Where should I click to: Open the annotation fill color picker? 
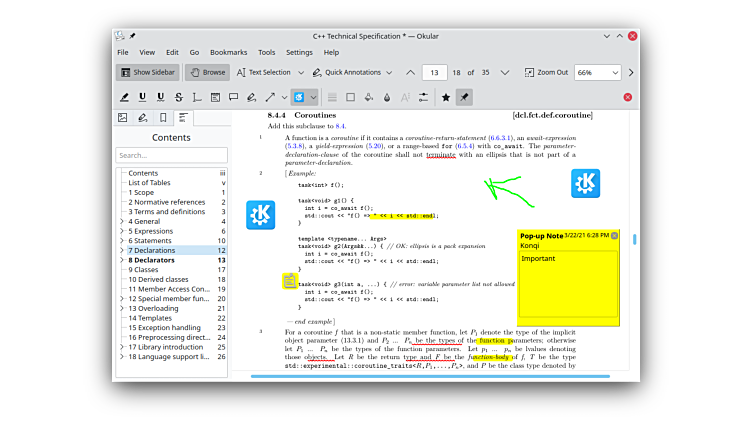pyautogui.click(x=368, y=97)
